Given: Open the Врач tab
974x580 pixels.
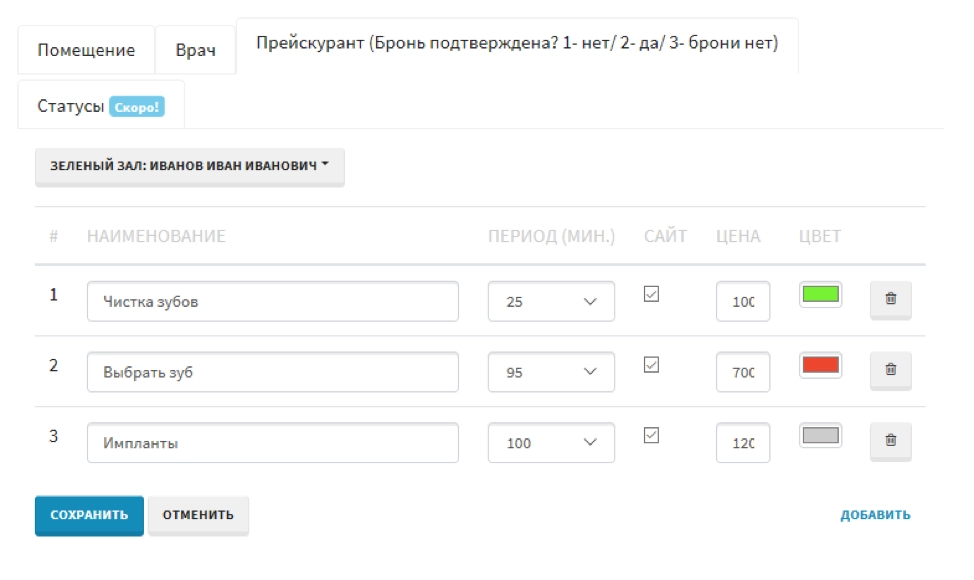Looking at the screenshot, I should 195,50.
